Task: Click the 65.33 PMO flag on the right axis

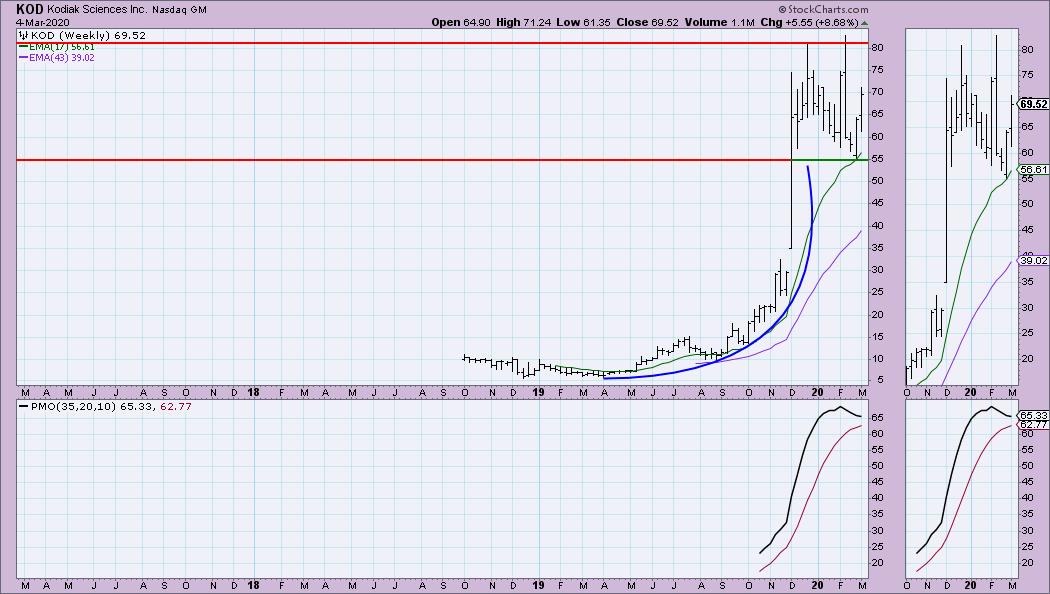Action: tap(1033, 415)
